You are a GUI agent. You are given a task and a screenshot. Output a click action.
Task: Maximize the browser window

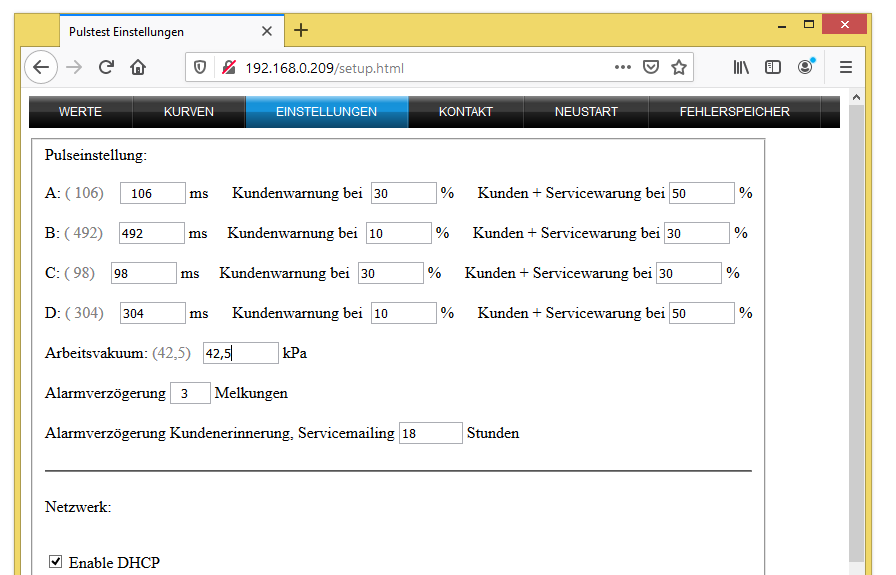point(809,25)
